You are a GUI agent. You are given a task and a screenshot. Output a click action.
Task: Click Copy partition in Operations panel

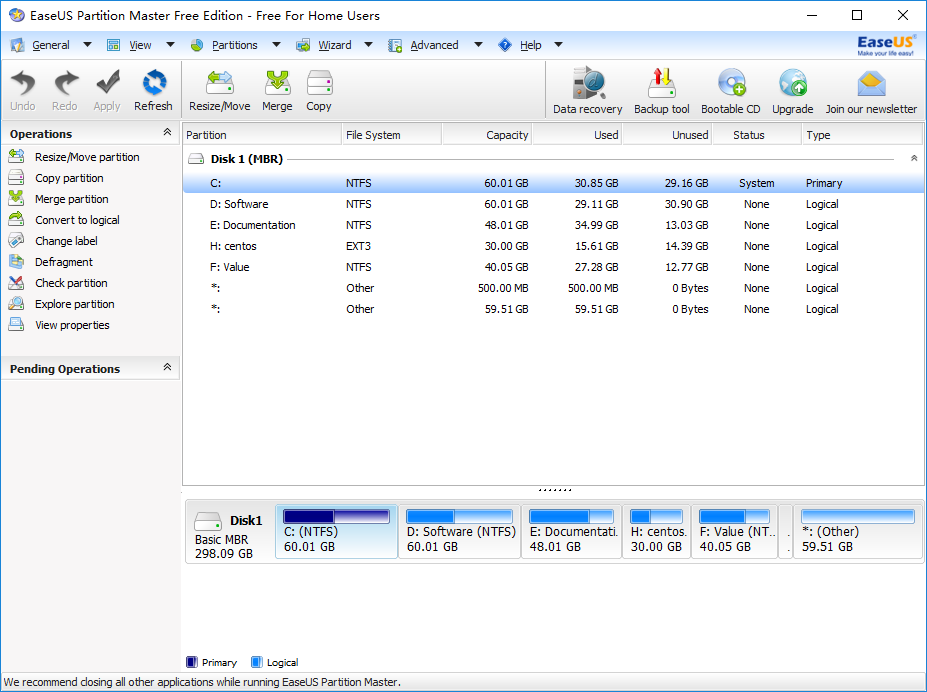click(69, 178)
